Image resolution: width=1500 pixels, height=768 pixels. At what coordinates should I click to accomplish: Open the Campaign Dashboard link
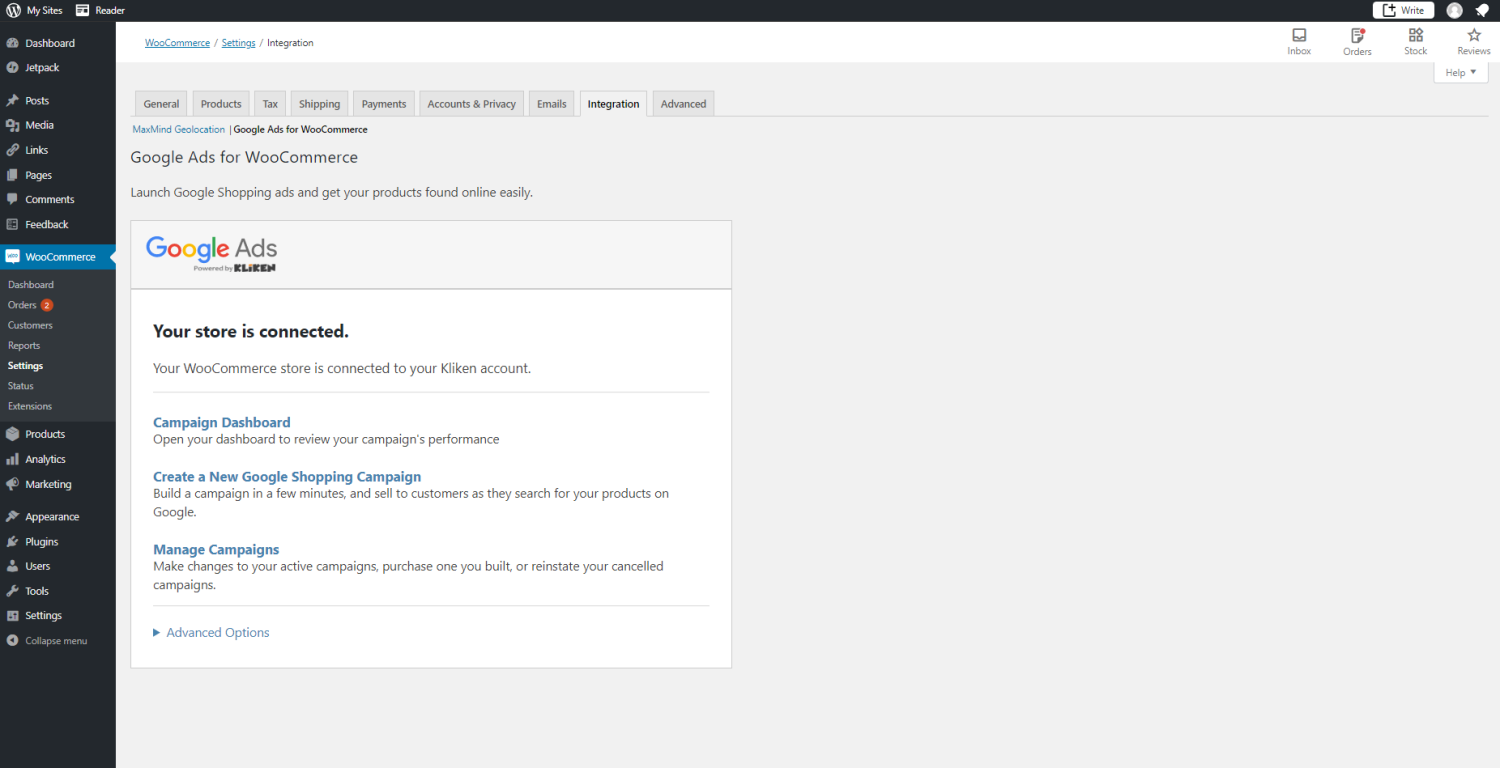(x=221, y=422)
